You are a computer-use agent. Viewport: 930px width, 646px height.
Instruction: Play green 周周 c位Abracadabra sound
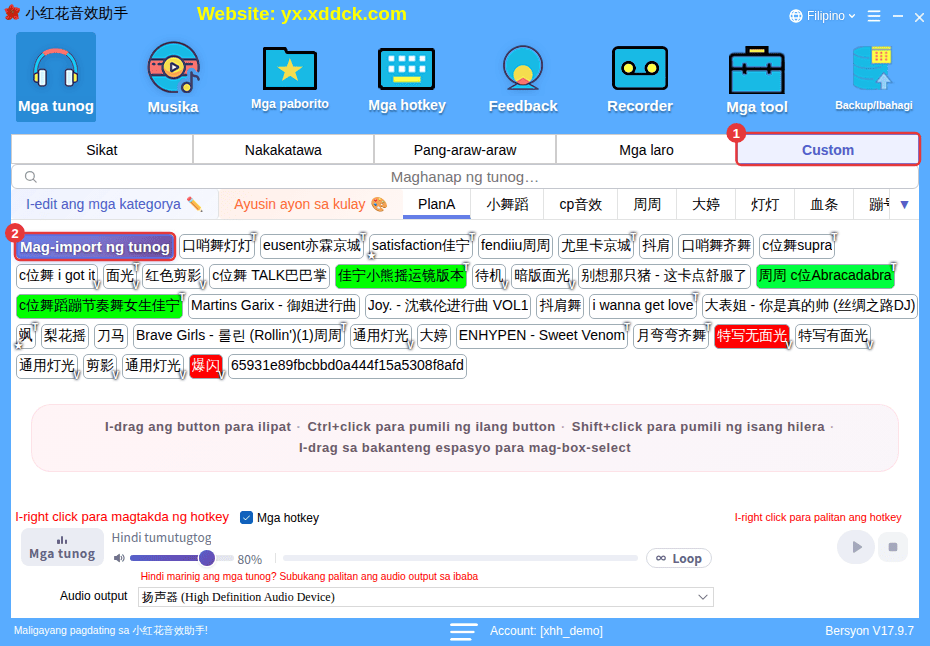coord(825,276)
